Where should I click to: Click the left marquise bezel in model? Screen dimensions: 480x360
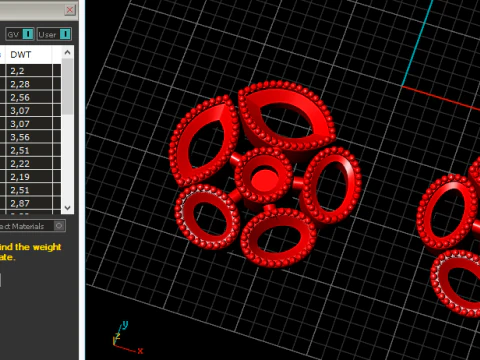point(204,141)
